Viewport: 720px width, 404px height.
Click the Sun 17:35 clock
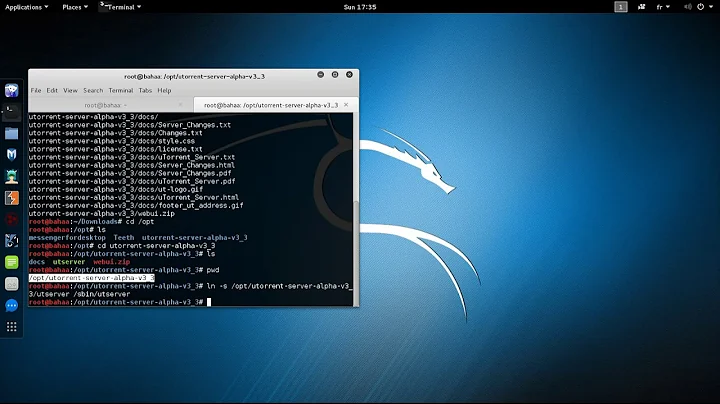click(x=360, y=7)
